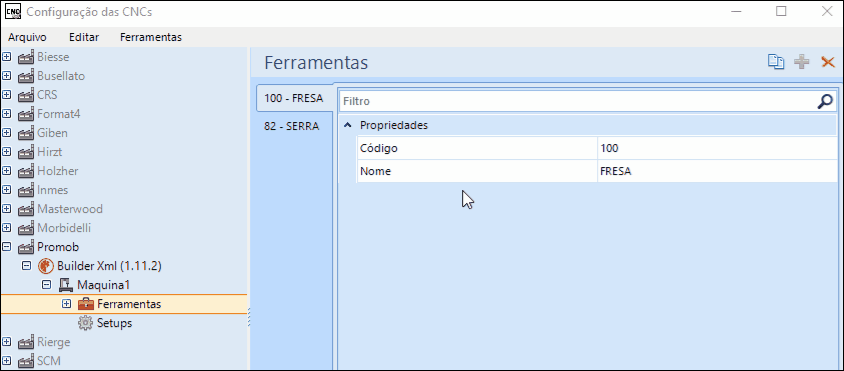
Task: Click the Maquina1 machine icon
Action: (x=66, y=284)
